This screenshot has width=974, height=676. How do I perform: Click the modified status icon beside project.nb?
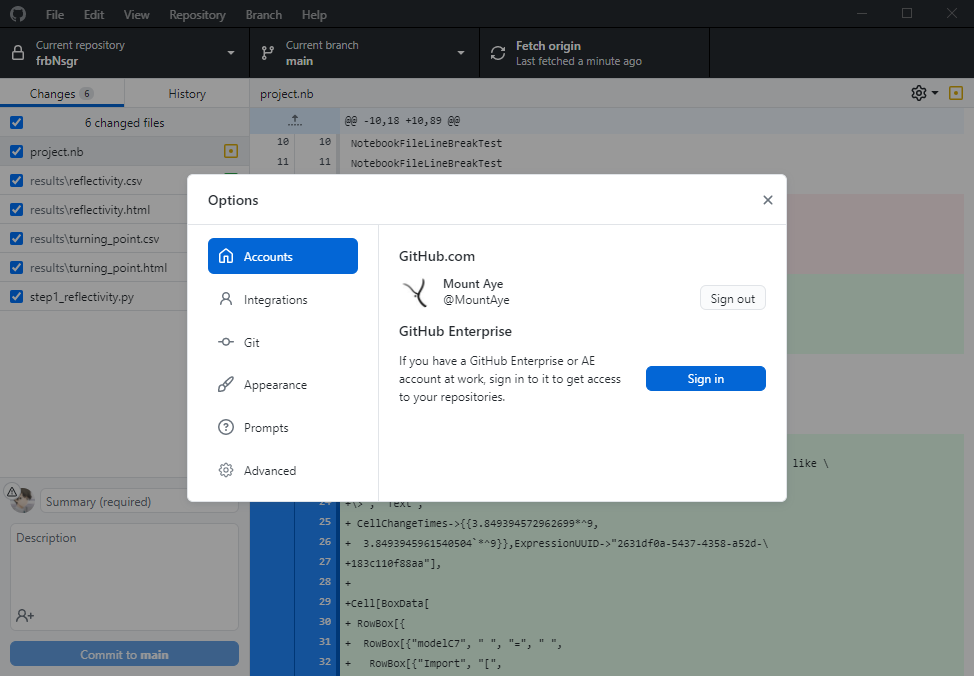click(x=231, y=152)
